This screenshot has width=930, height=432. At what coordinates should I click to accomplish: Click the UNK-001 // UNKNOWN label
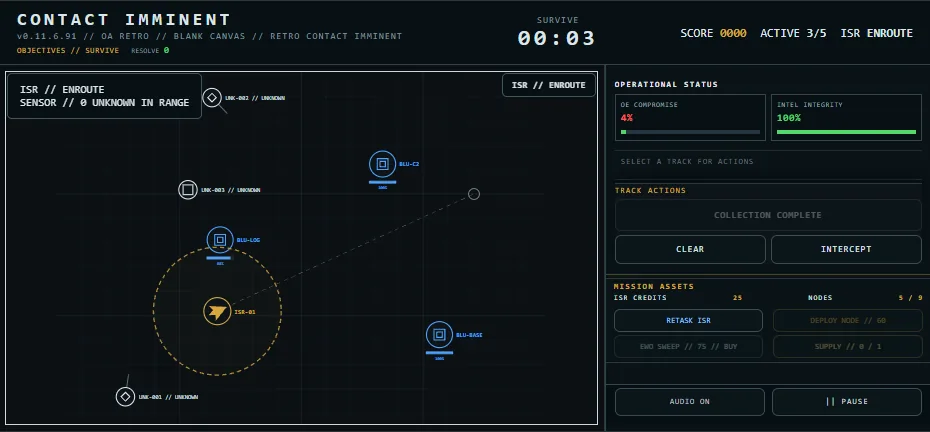pyautogui.click(x=168, y=397)
